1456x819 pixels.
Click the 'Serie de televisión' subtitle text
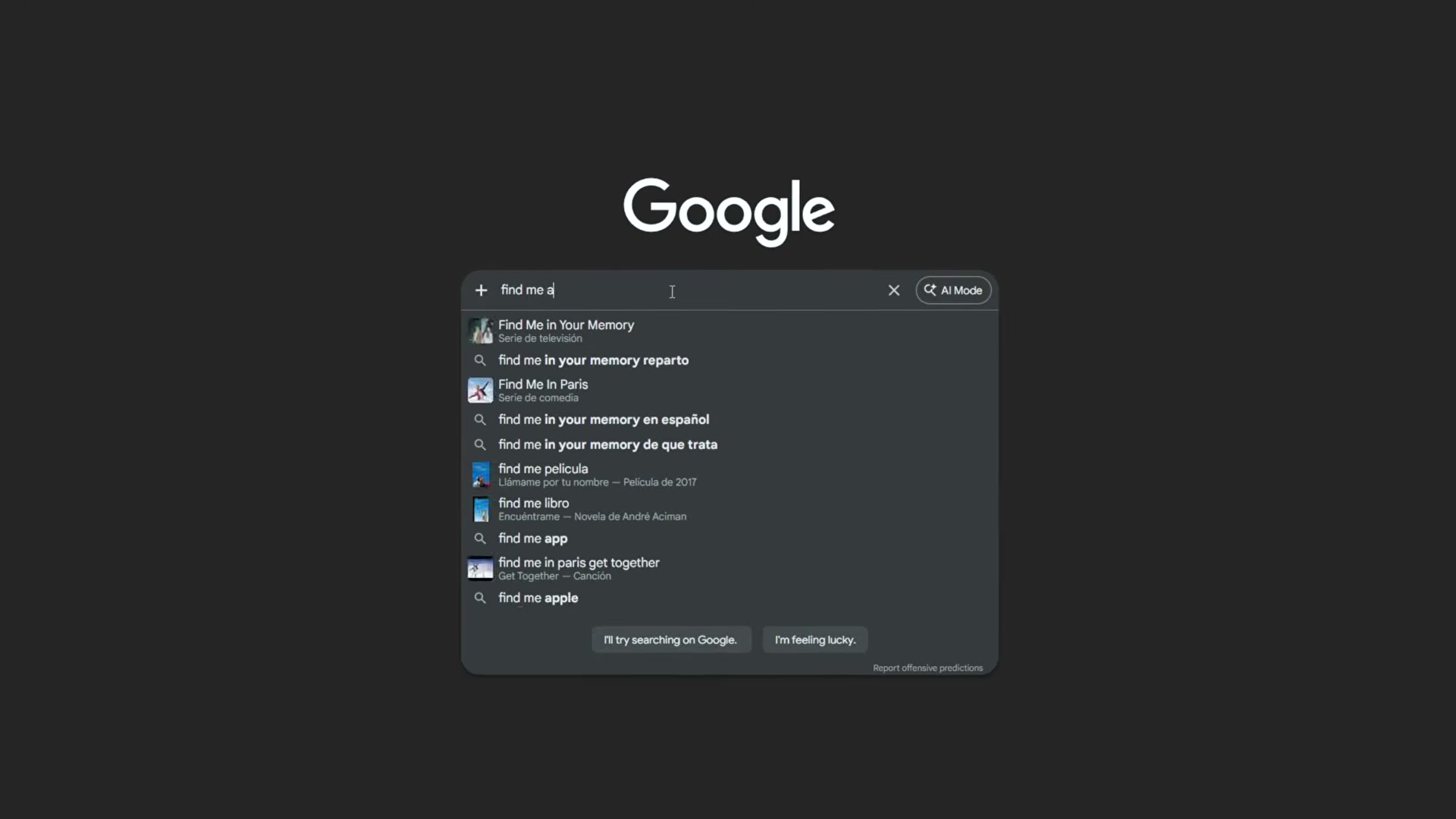(x=540, y=338)
